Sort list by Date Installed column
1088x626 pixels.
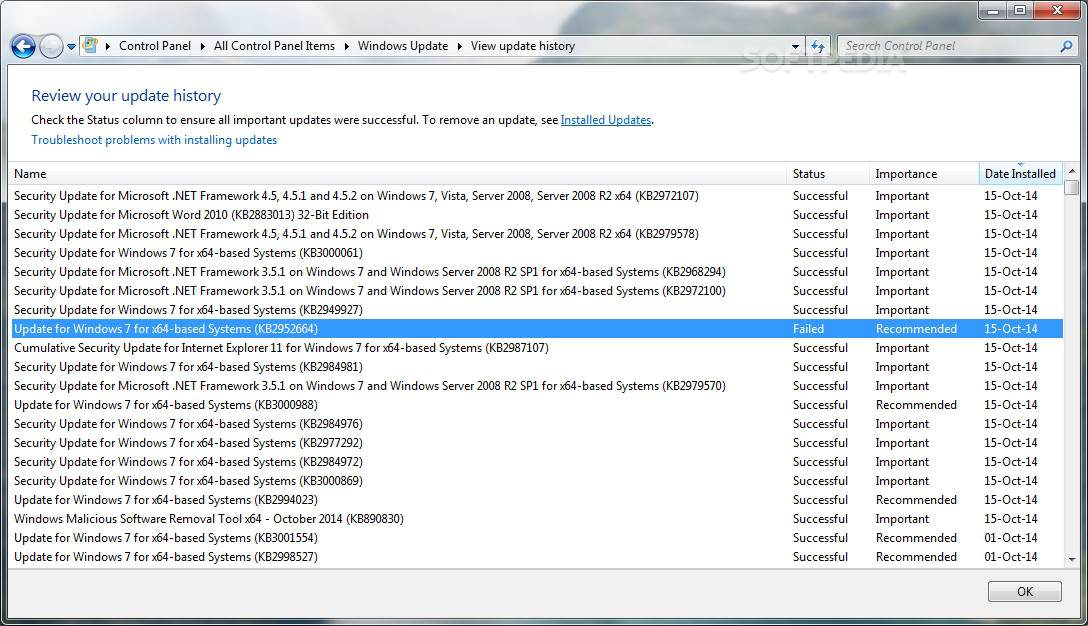point(1019,174)
